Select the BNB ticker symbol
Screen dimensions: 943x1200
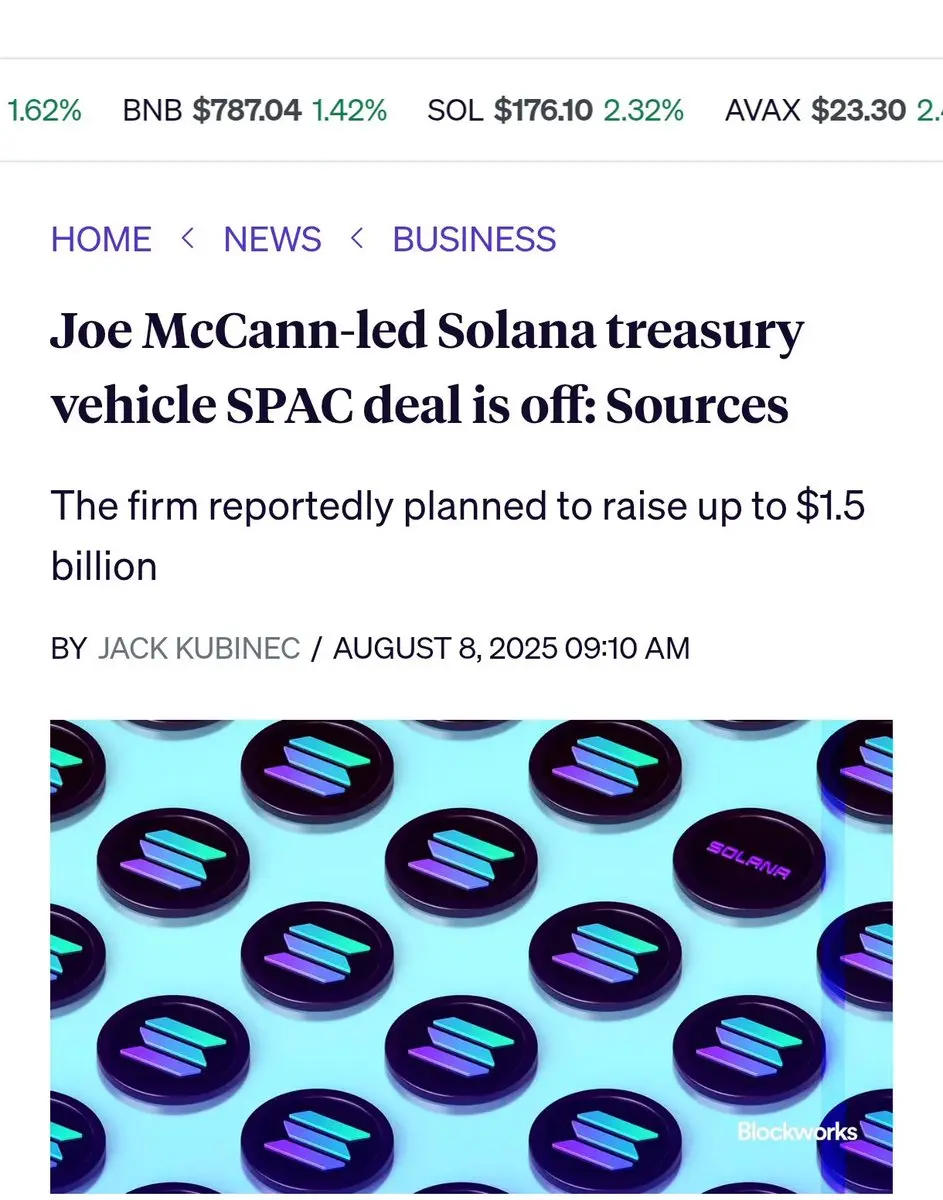[152, 110]
